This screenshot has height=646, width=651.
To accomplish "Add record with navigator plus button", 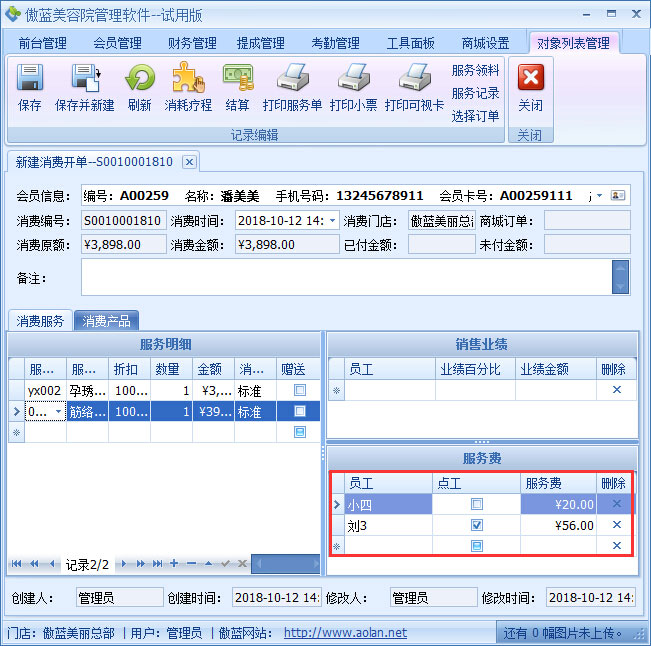I will pyautogui.click(x=174, y=563).
